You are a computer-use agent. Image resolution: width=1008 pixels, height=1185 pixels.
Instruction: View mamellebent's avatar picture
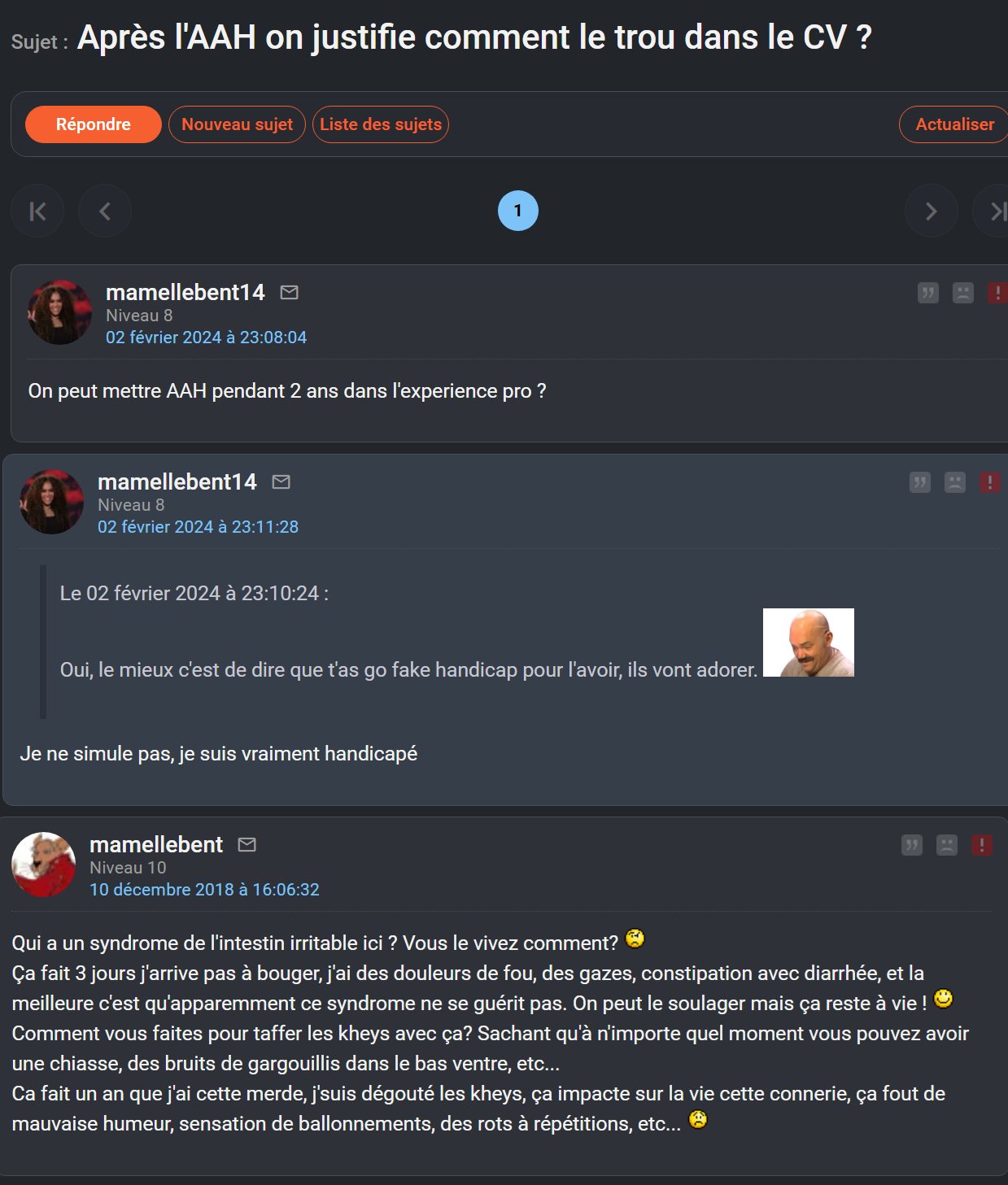point(44,865)
